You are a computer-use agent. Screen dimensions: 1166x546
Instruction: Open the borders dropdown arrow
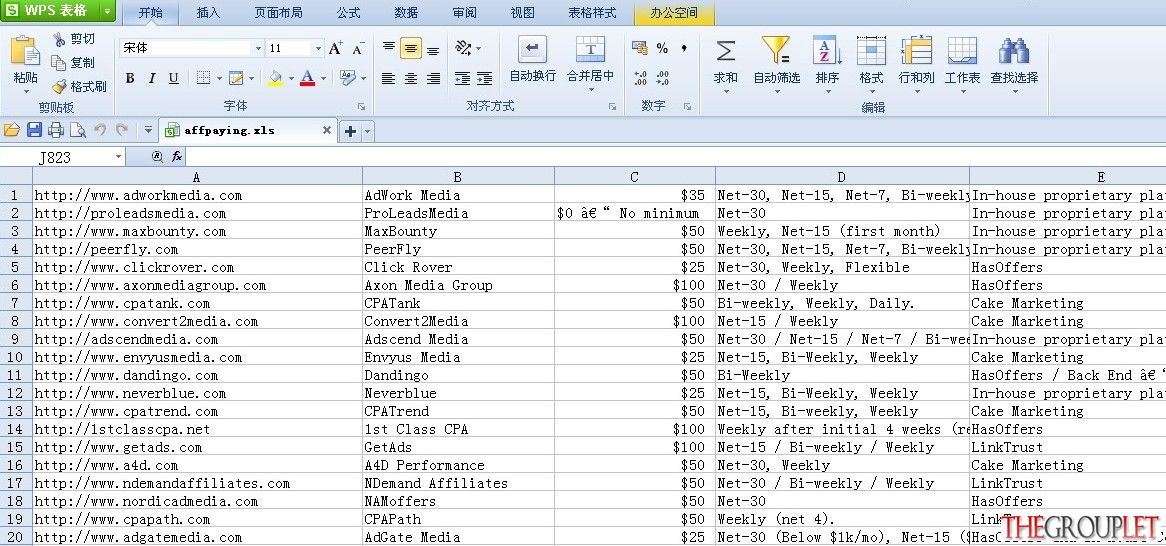[219, 78]
